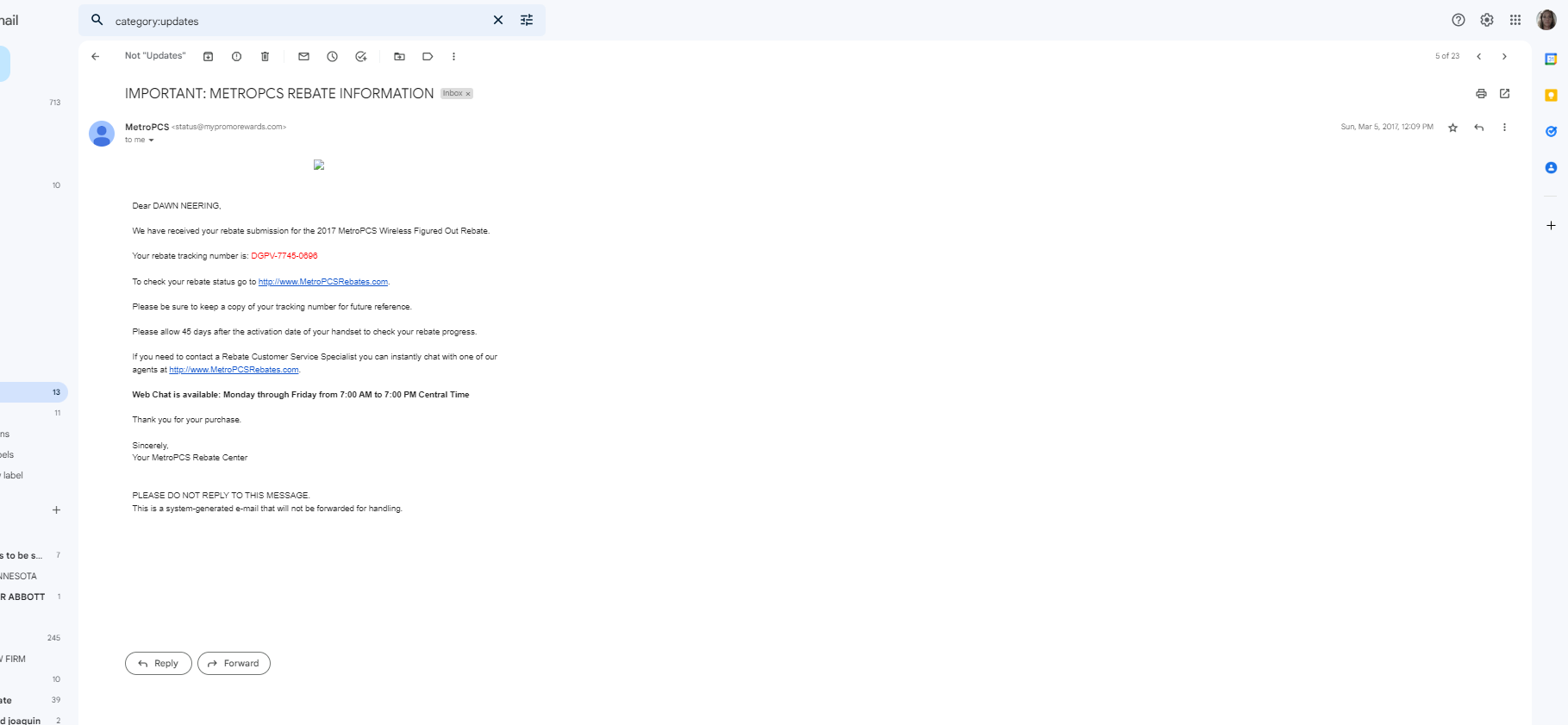
Task: Delete this email with the trash icon
Action: click(x=265, y=57)
